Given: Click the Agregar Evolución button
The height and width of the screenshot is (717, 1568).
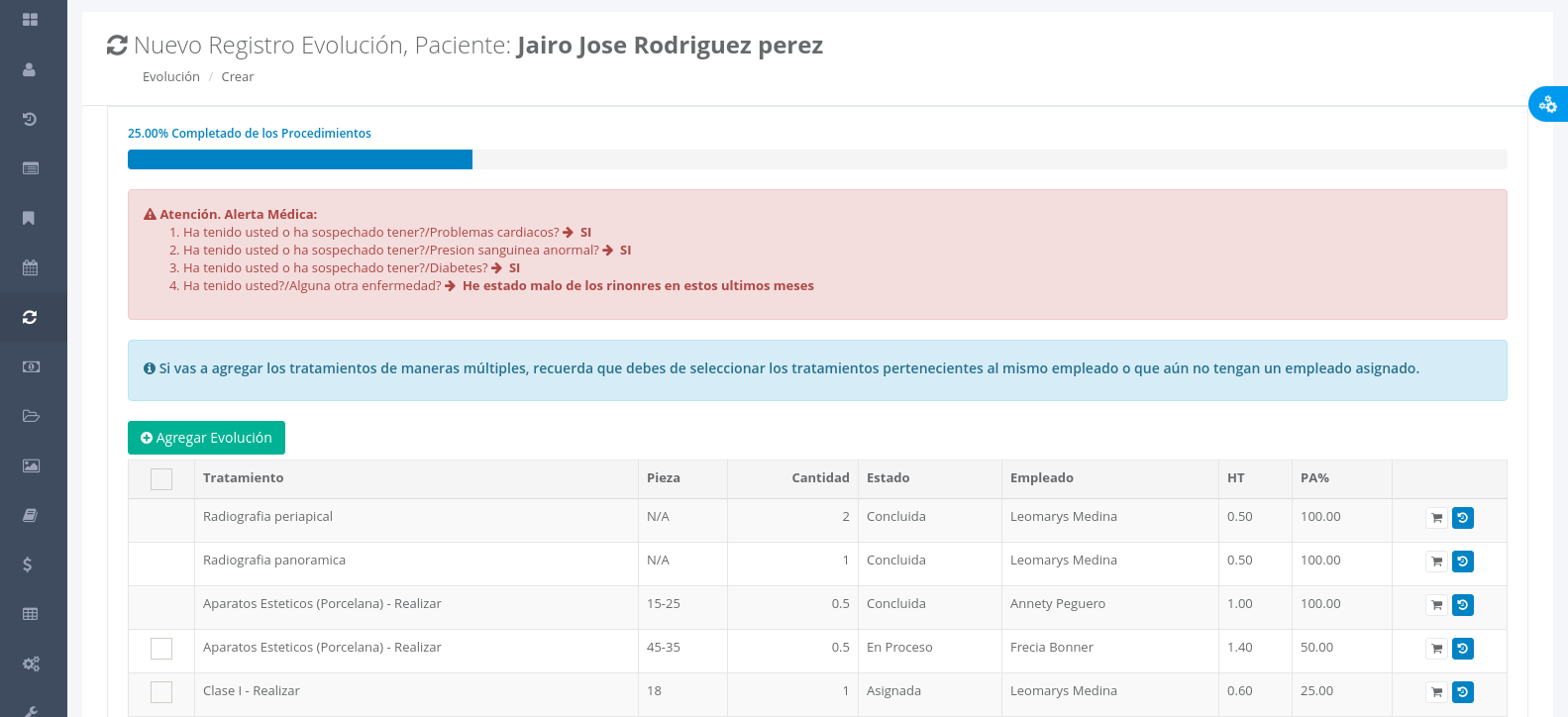Looking at the screenshot, I should click(x=206, y=438).
